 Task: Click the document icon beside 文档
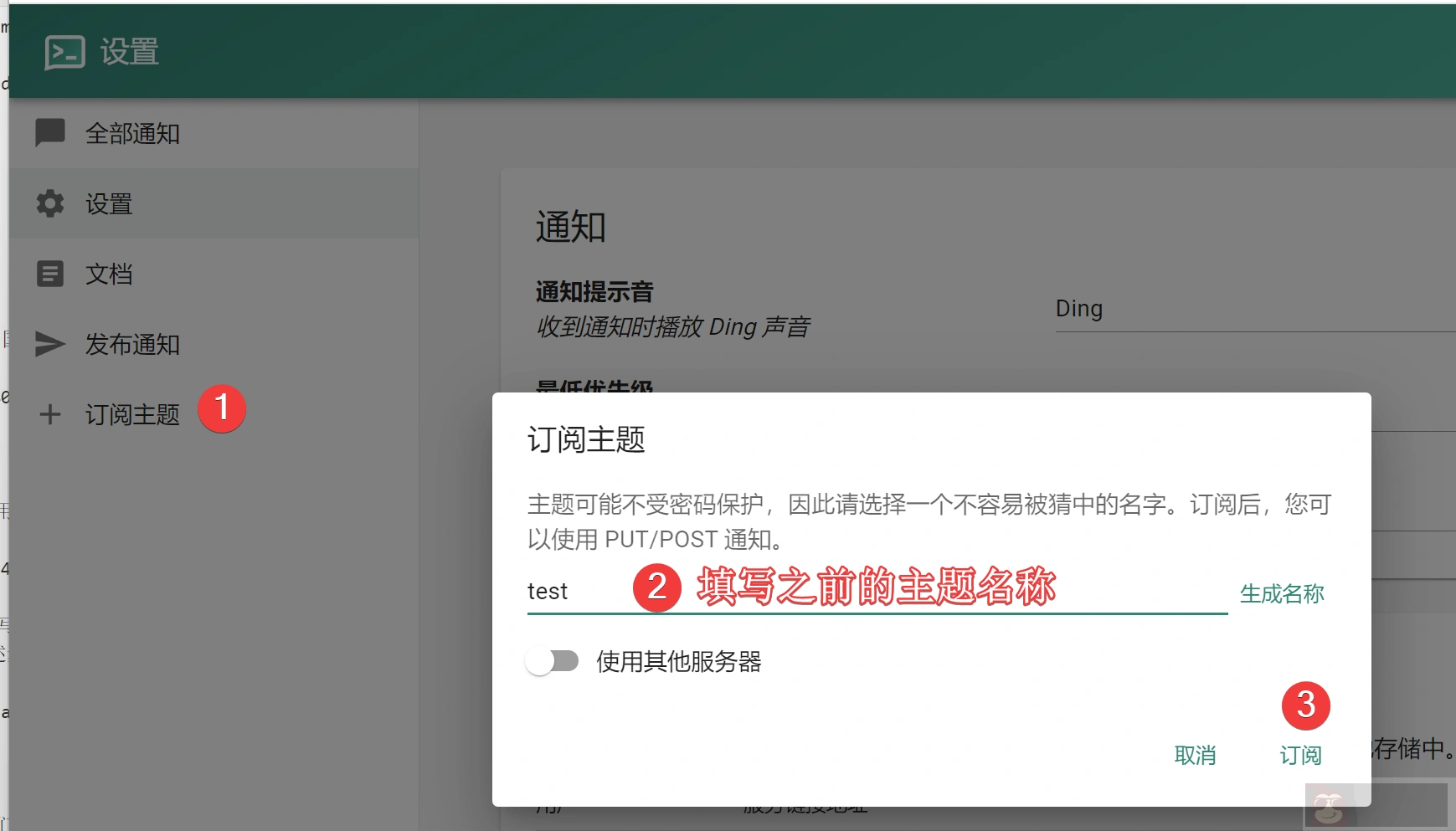[50, 274]
